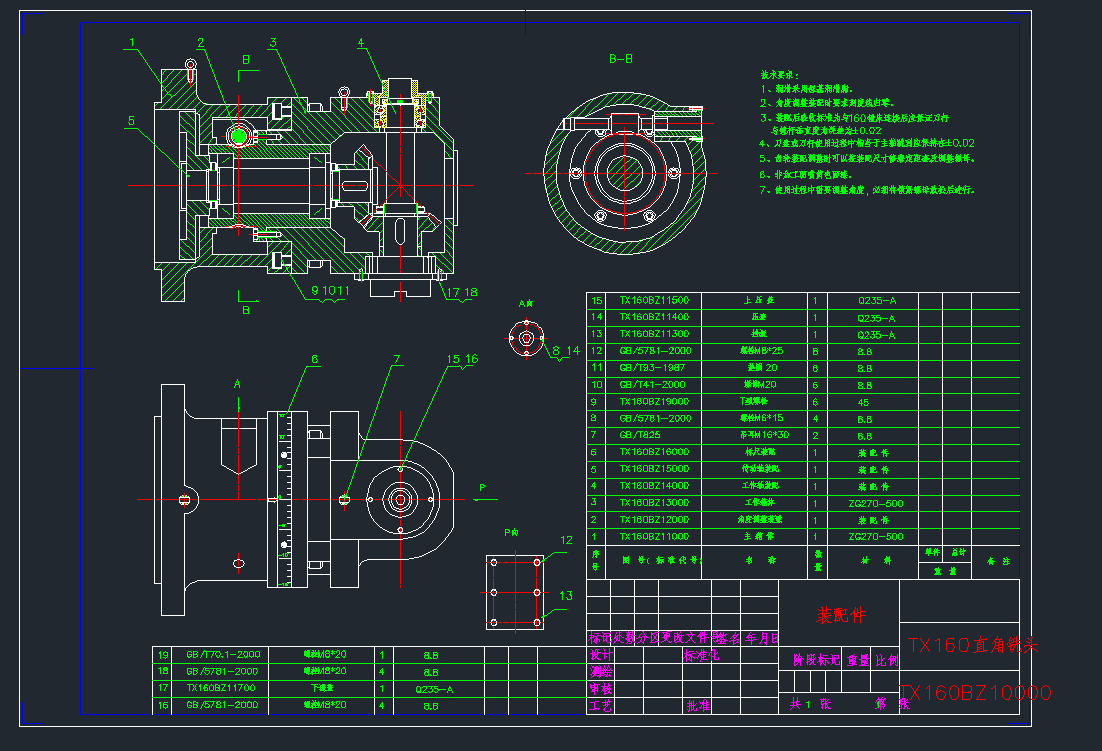Select the red title text TX160直角铣头

[972, 645]
